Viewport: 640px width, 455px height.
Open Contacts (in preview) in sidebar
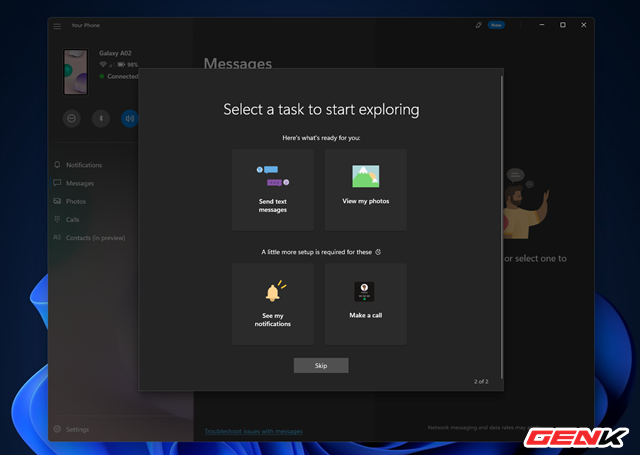coord(96,238)
